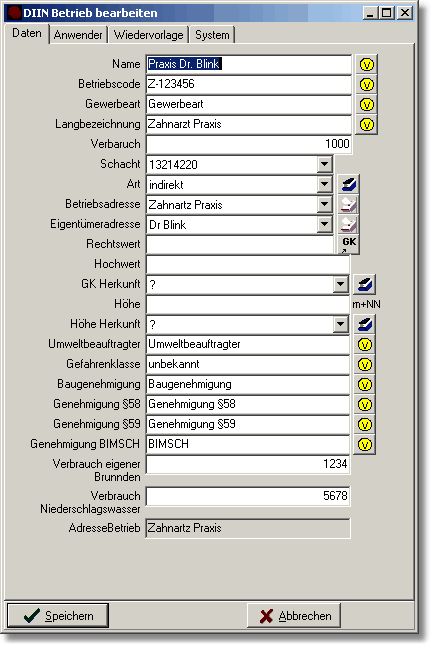Click the yellow V icon beside Genehmigung BIMSCH
Image resolution: width=431 pixels, height=646 pixels.
click(365, 444)
